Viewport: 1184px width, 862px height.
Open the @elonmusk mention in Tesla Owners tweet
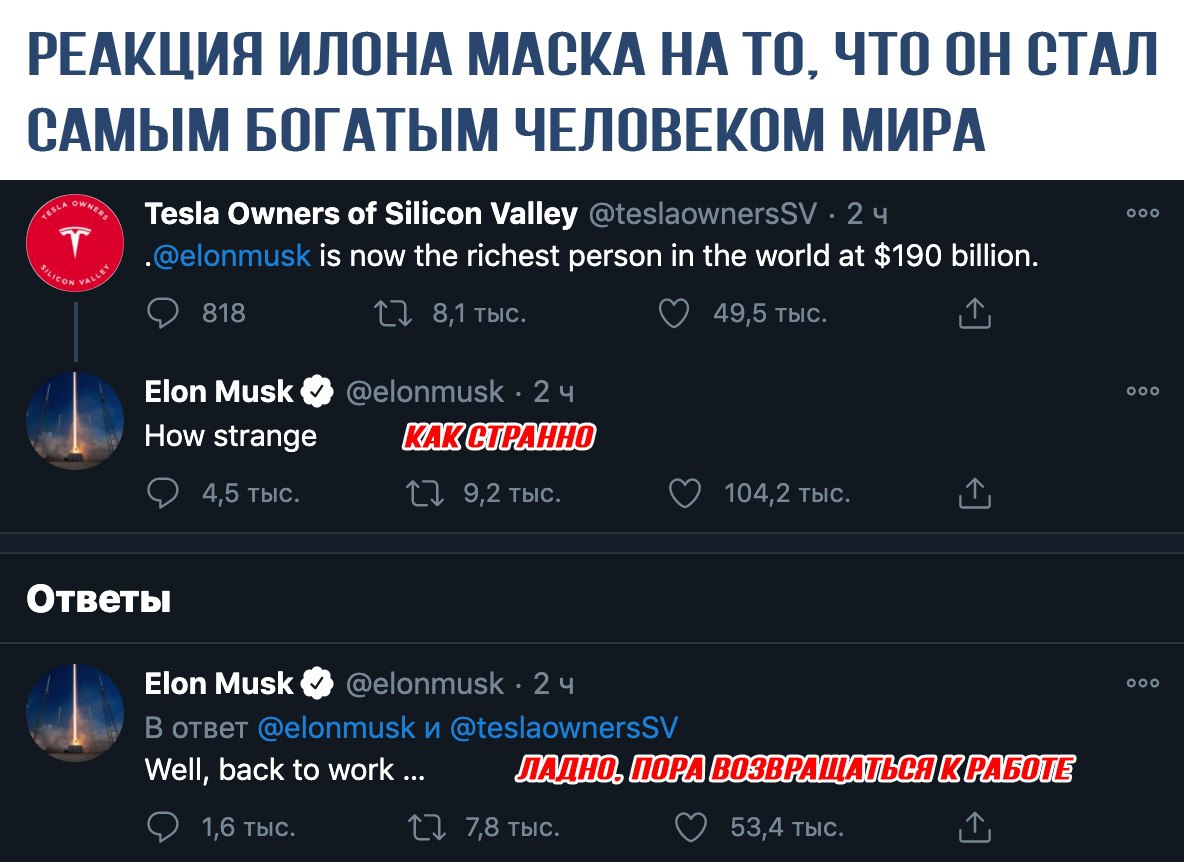coord(232,256)
